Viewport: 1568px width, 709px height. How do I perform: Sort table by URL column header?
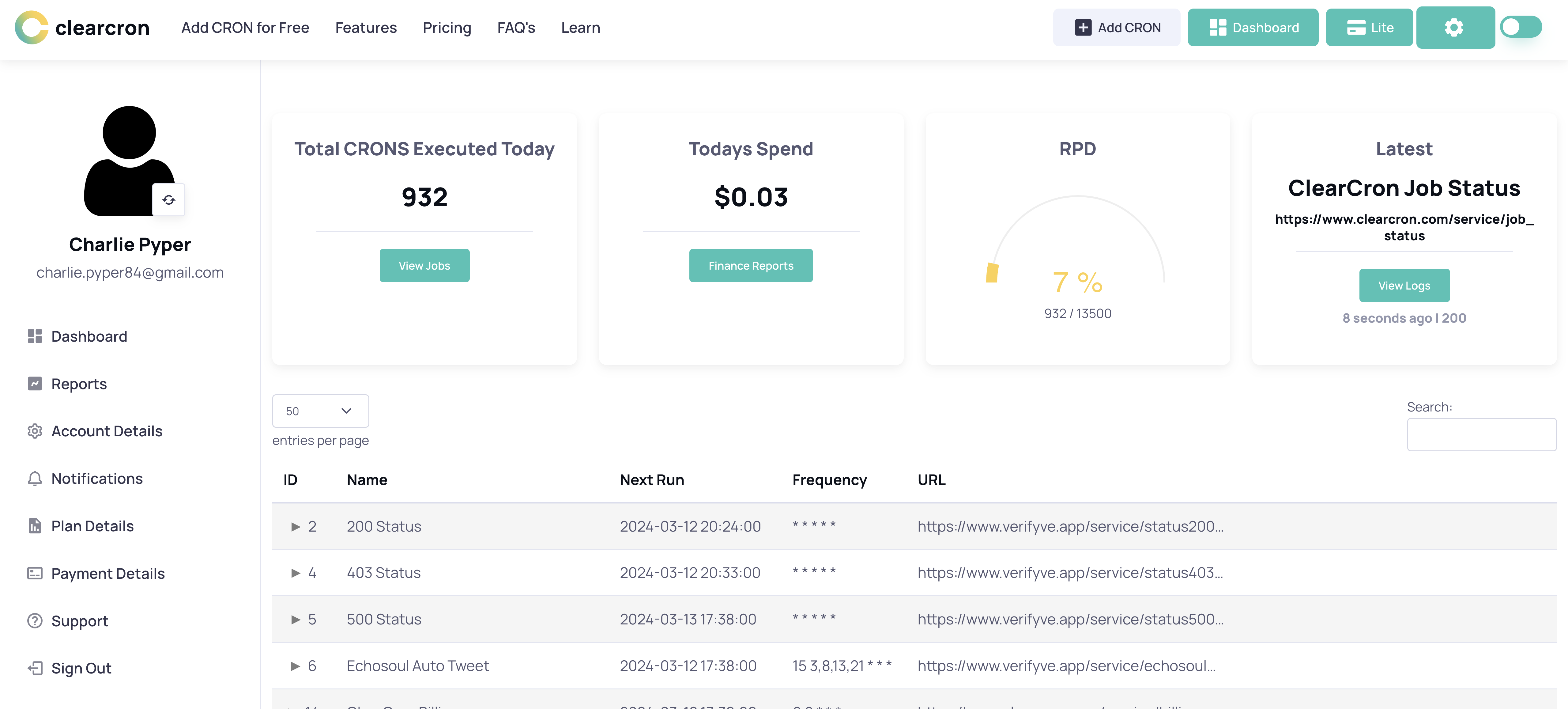click(931, 480)
